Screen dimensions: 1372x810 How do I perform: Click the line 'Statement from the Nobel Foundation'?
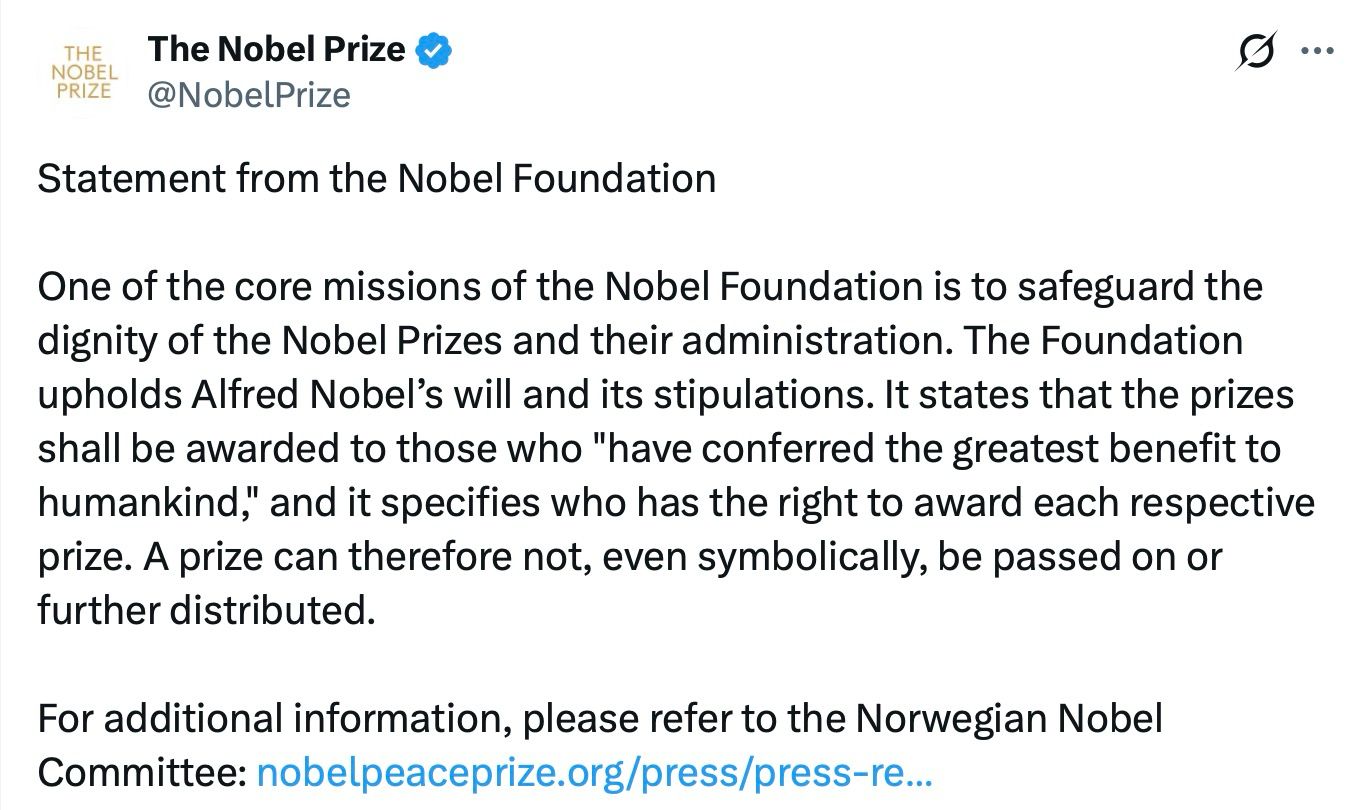(x=376, y=179)
